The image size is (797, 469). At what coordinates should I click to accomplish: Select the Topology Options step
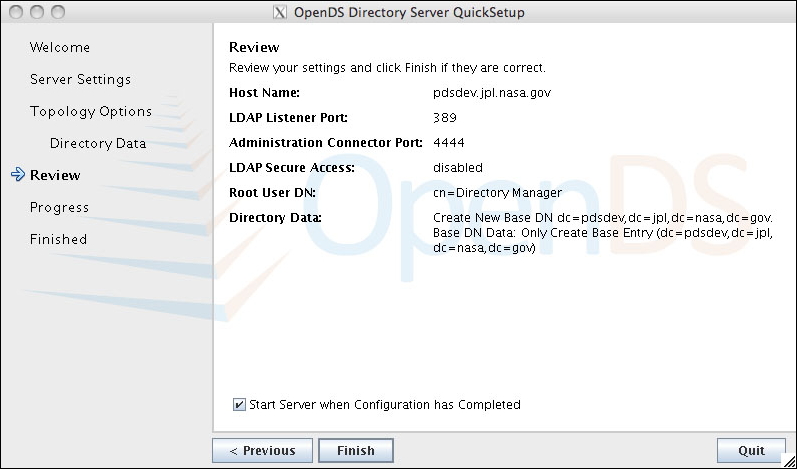(x=91, y=112)
